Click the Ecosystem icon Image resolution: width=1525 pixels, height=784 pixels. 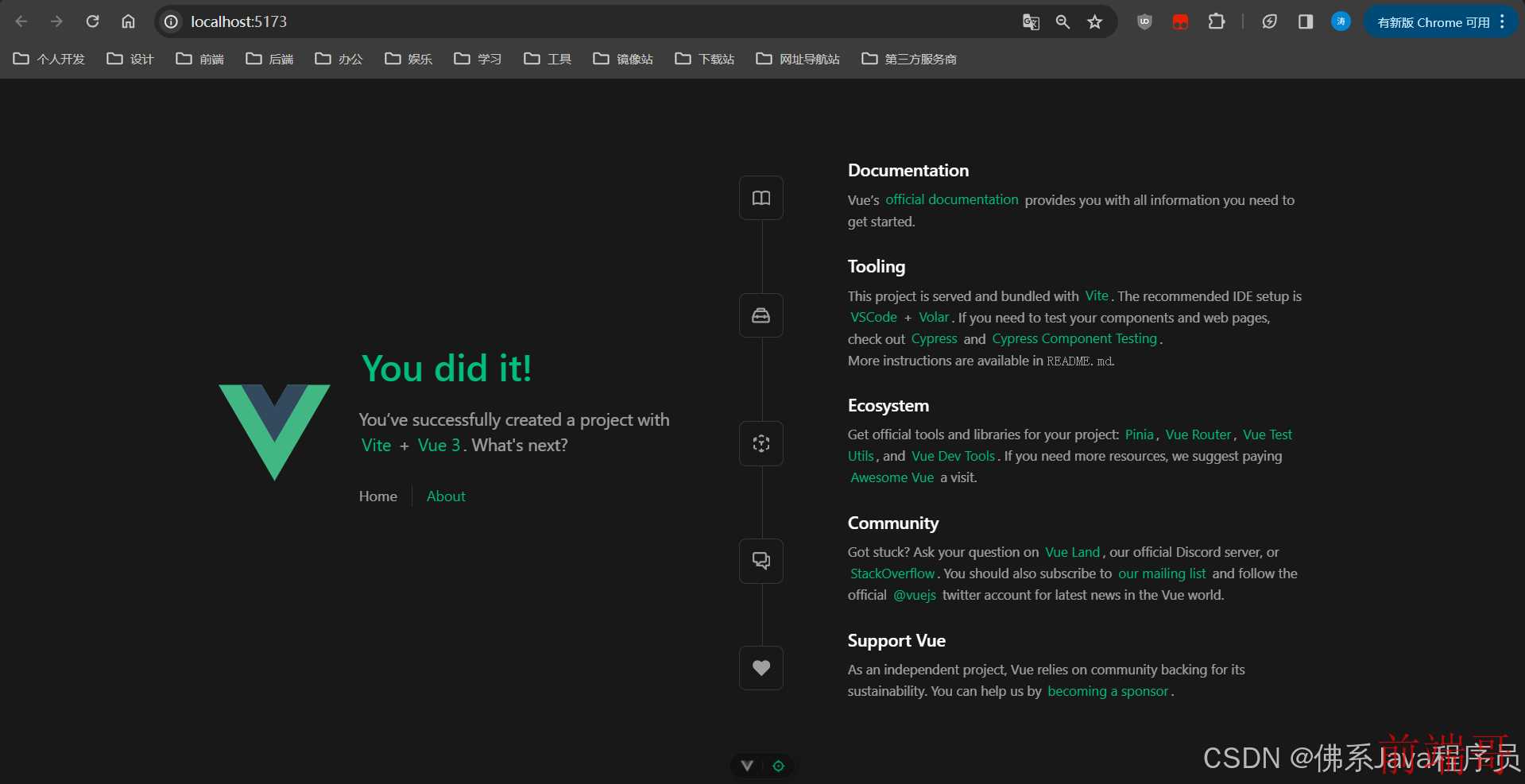(x=761, y=443)
